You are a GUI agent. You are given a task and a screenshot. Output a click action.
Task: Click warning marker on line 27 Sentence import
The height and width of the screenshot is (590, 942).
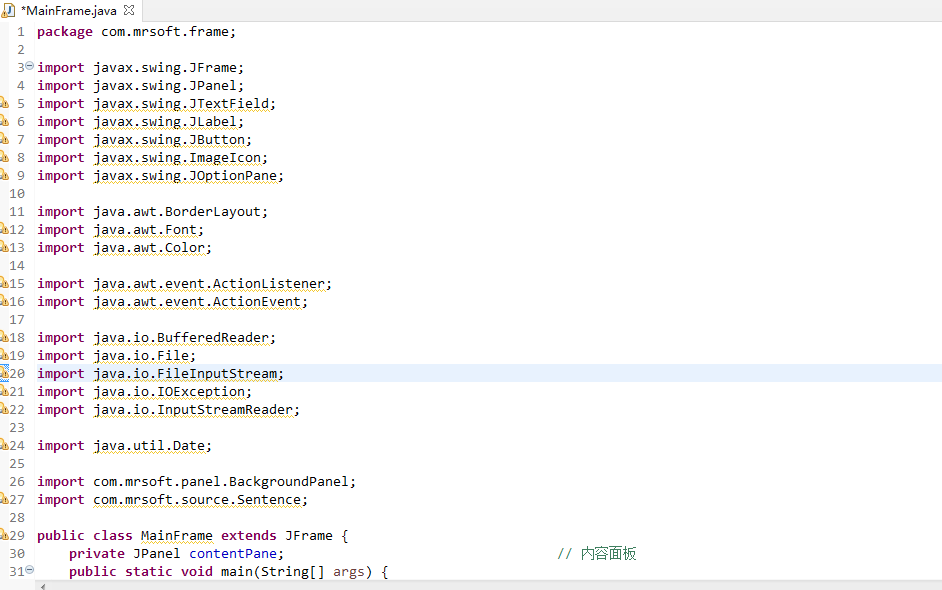point(4,499)
